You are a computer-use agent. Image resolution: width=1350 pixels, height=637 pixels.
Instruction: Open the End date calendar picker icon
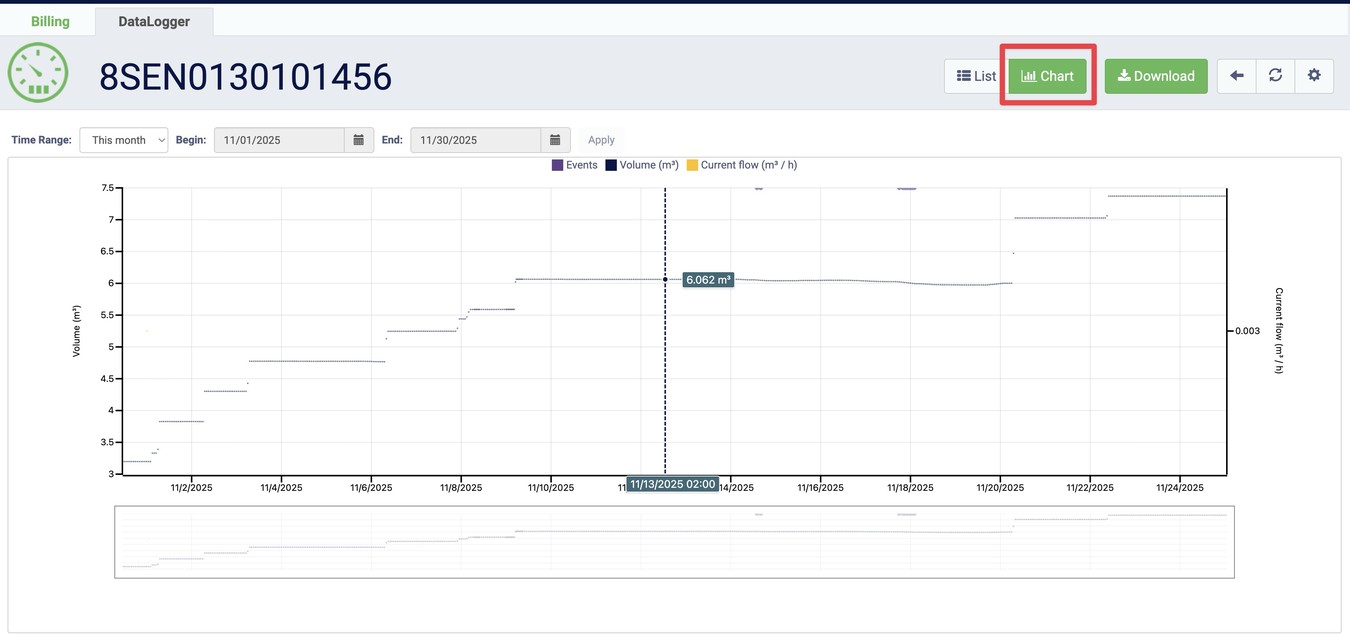555,140
